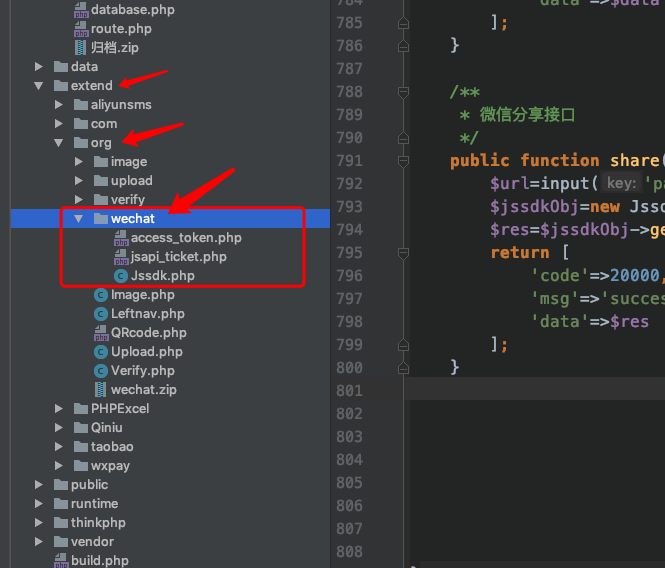
Task: Click the Upload.php class icon
Action: tap(101, 352)
